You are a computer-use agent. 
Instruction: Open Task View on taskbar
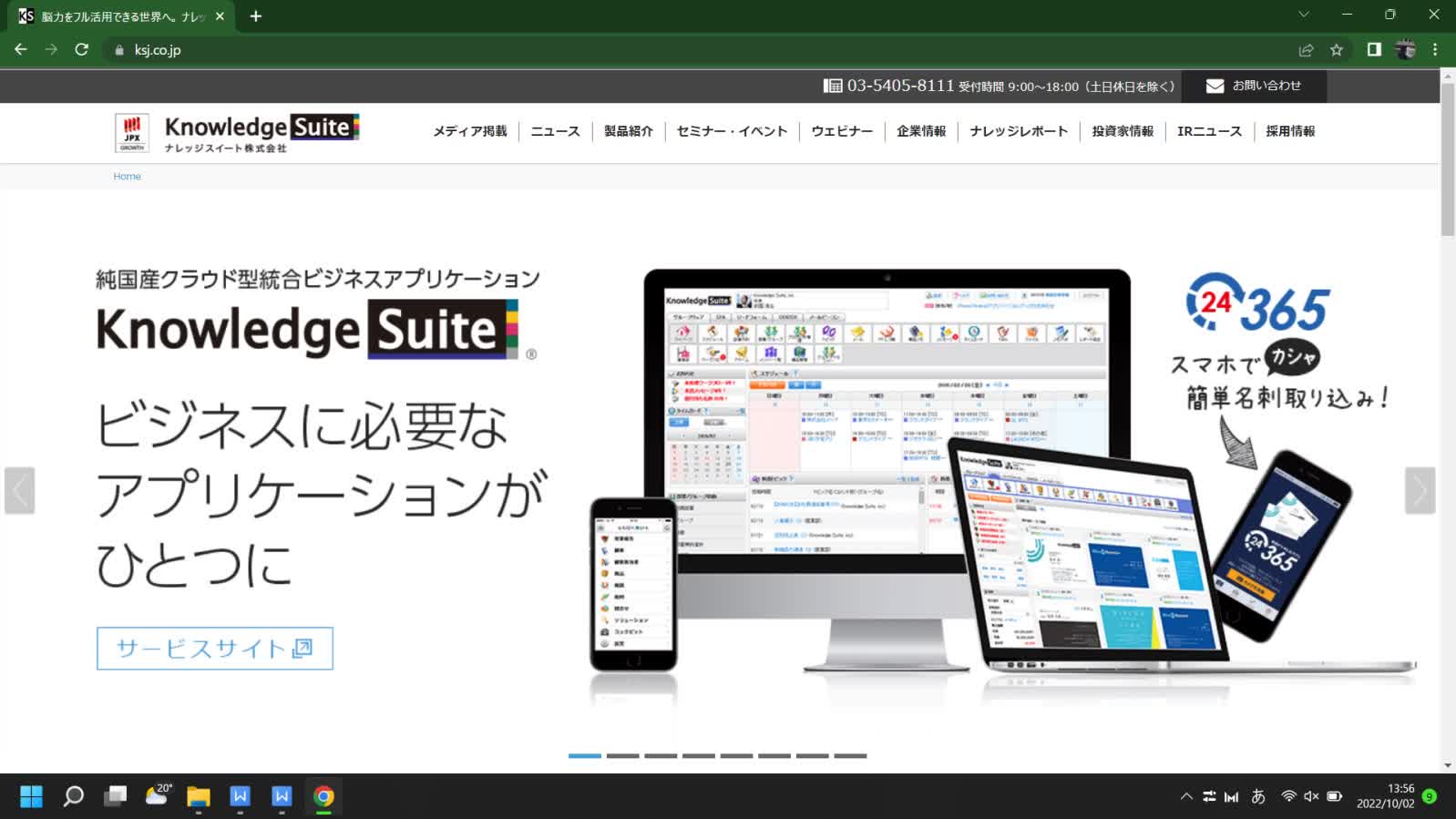tap(115, 796)
